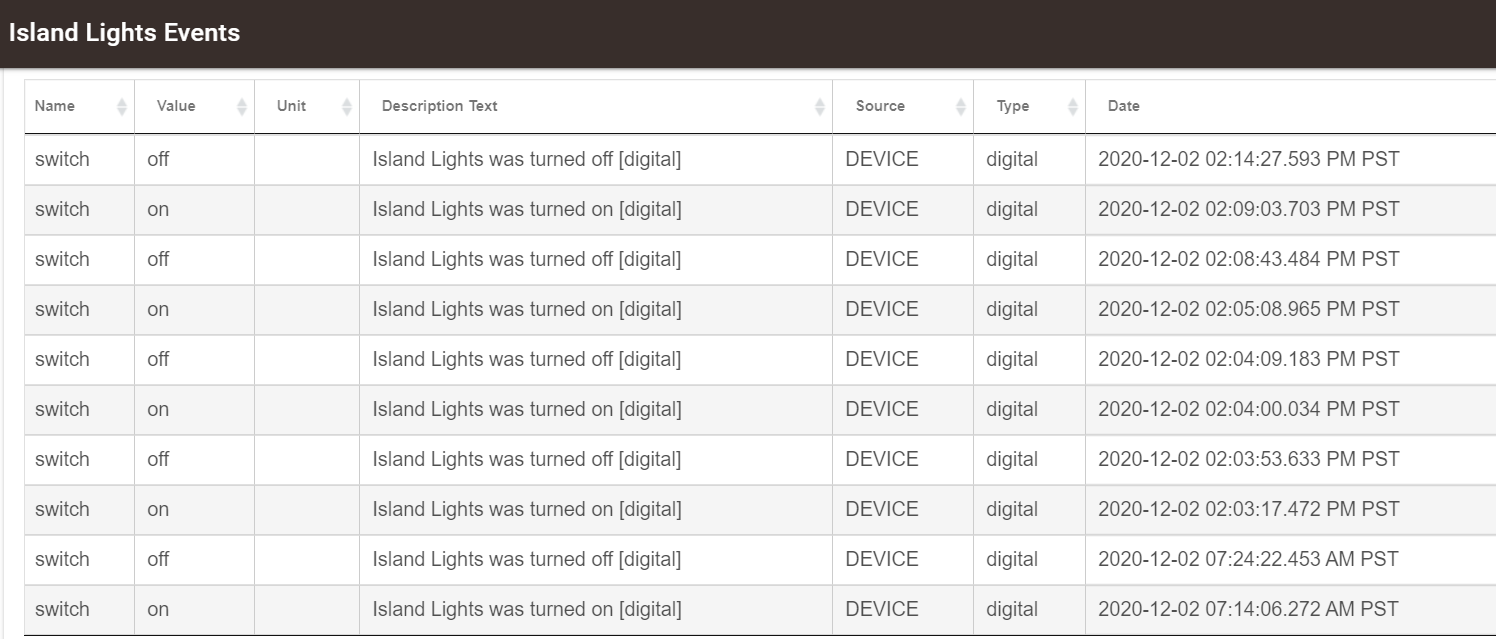Viewport: 1496px width, 639px height.
Task: Click the Source header label
Action: click(880, 106)
